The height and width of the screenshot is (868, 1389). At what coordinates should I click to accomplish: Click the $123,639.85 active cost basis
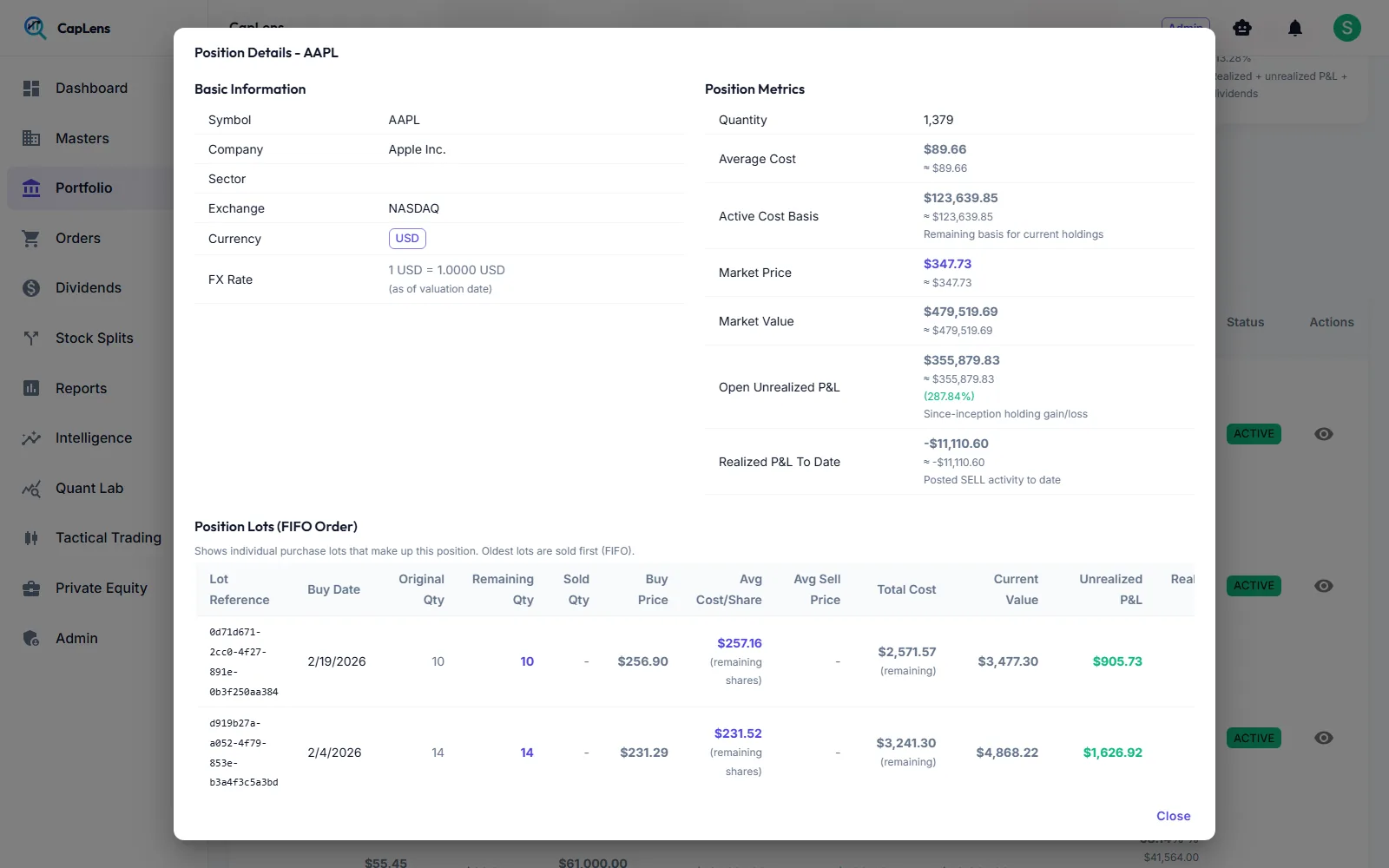point(960,198)
